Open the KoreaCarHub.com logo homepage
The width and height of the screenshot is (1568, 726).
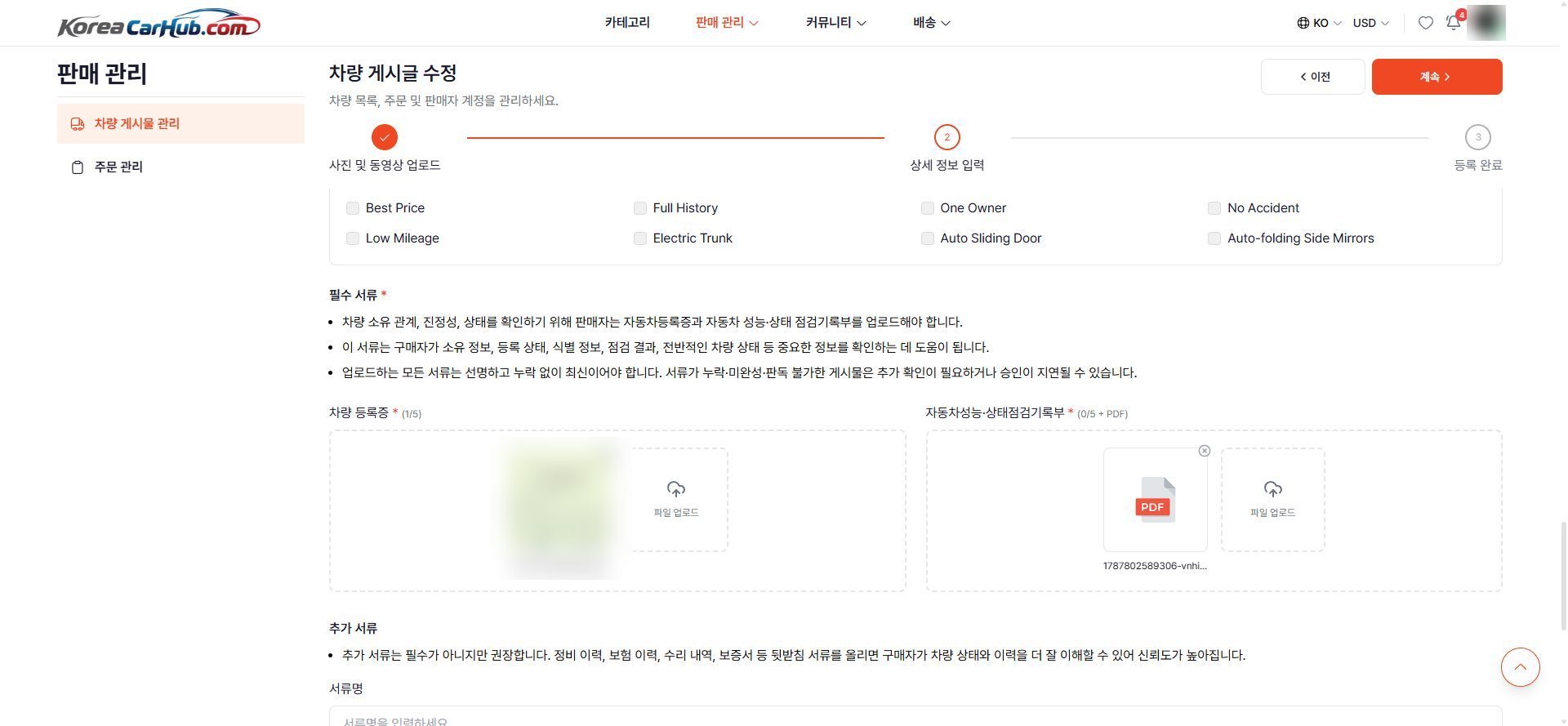pyautogui.click(x=158, y=24)
